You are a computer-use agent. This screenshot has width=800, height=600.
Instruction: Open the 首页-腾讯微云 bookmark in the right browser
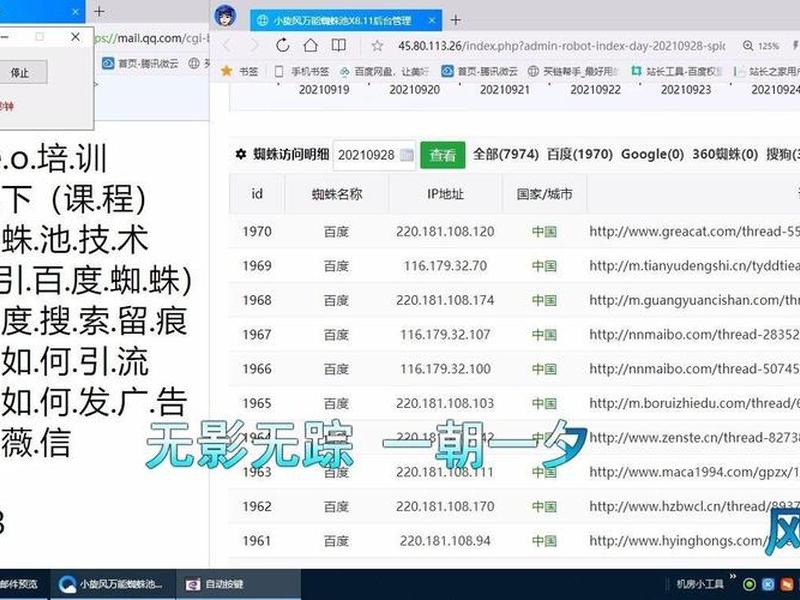479,71
